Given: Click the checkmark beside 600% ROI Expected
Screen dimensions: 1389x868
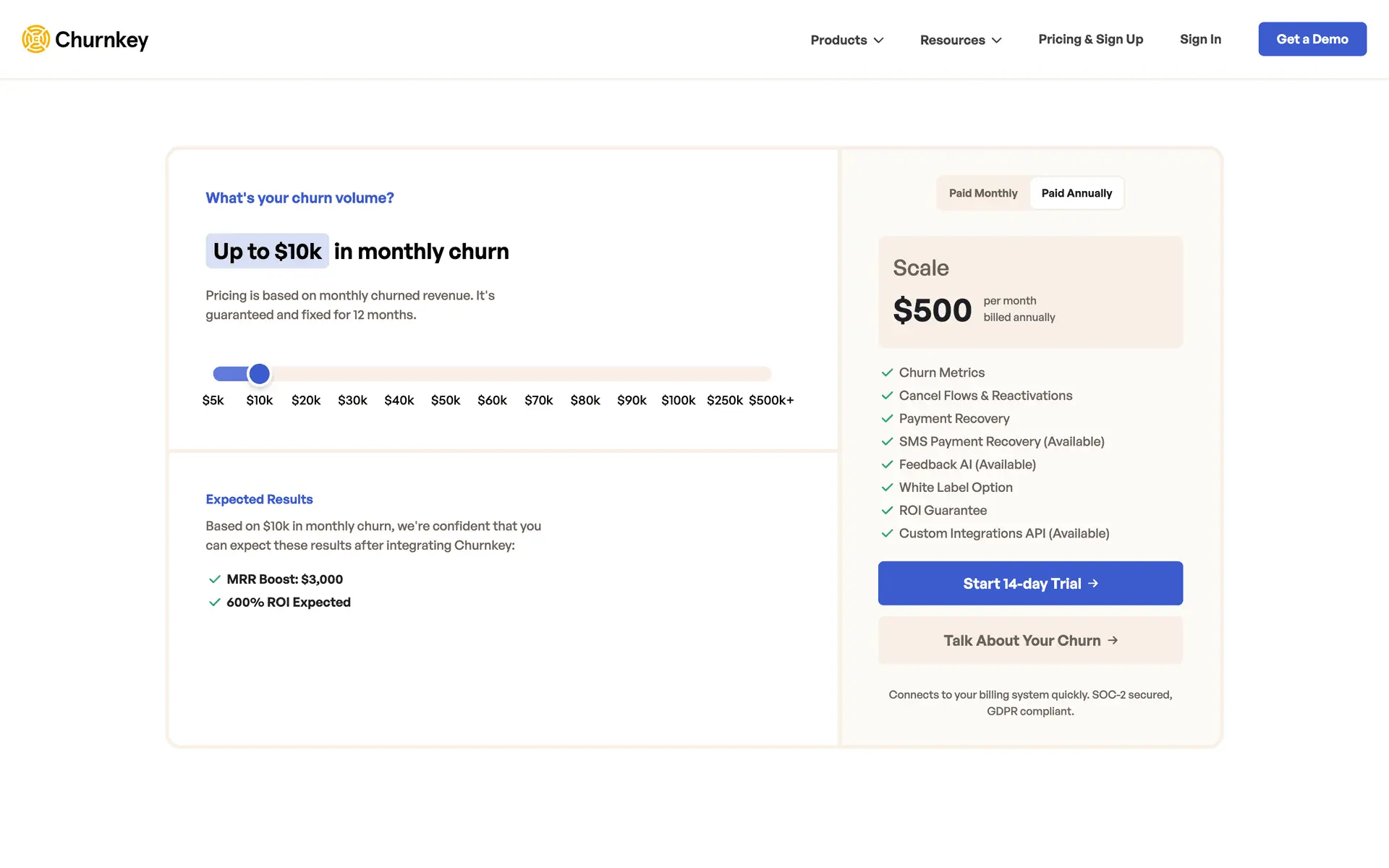Looking at the screenshot, I should coord(214,603).
